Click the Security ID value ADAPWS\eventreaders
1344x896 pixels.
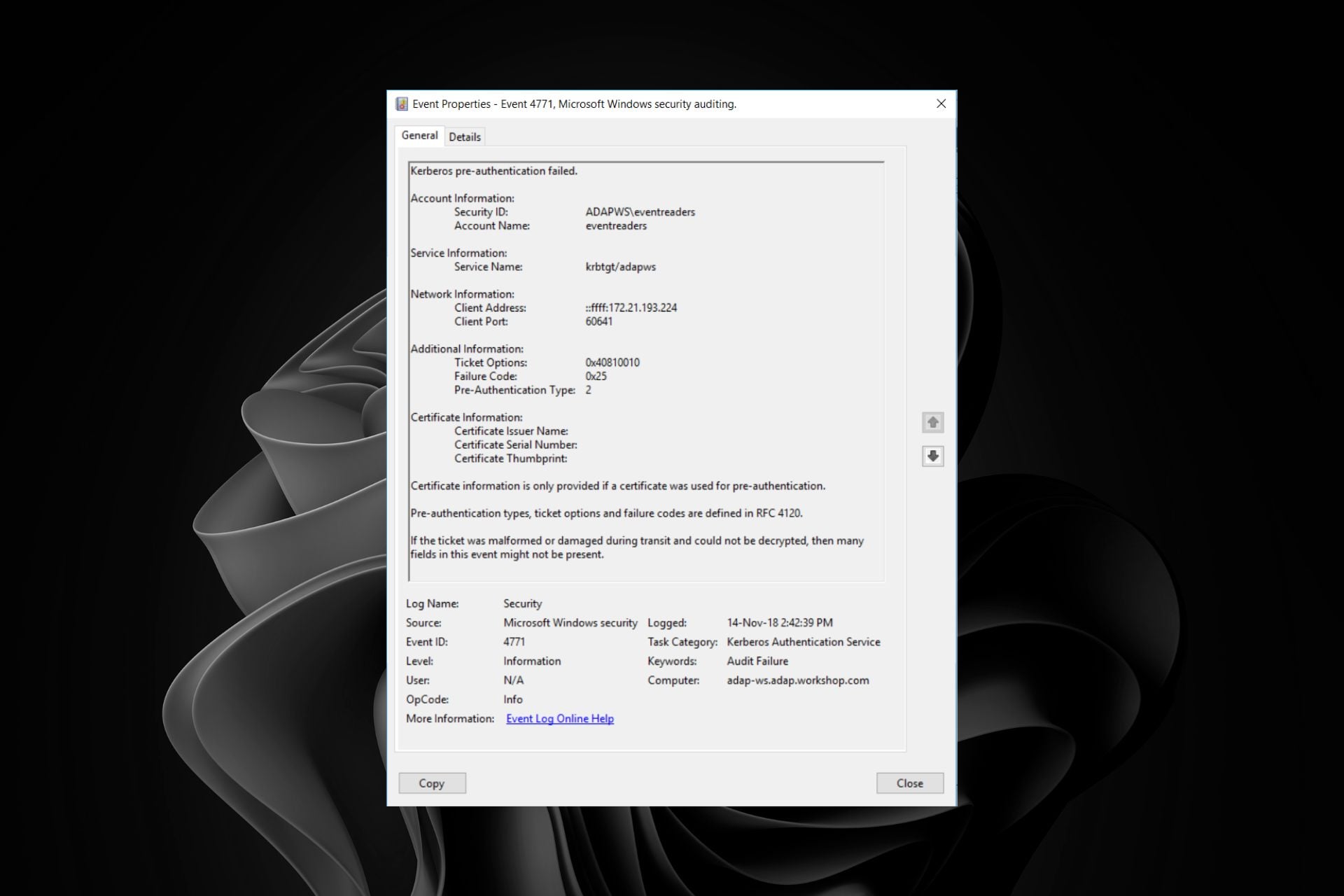[x=640, y=212]
